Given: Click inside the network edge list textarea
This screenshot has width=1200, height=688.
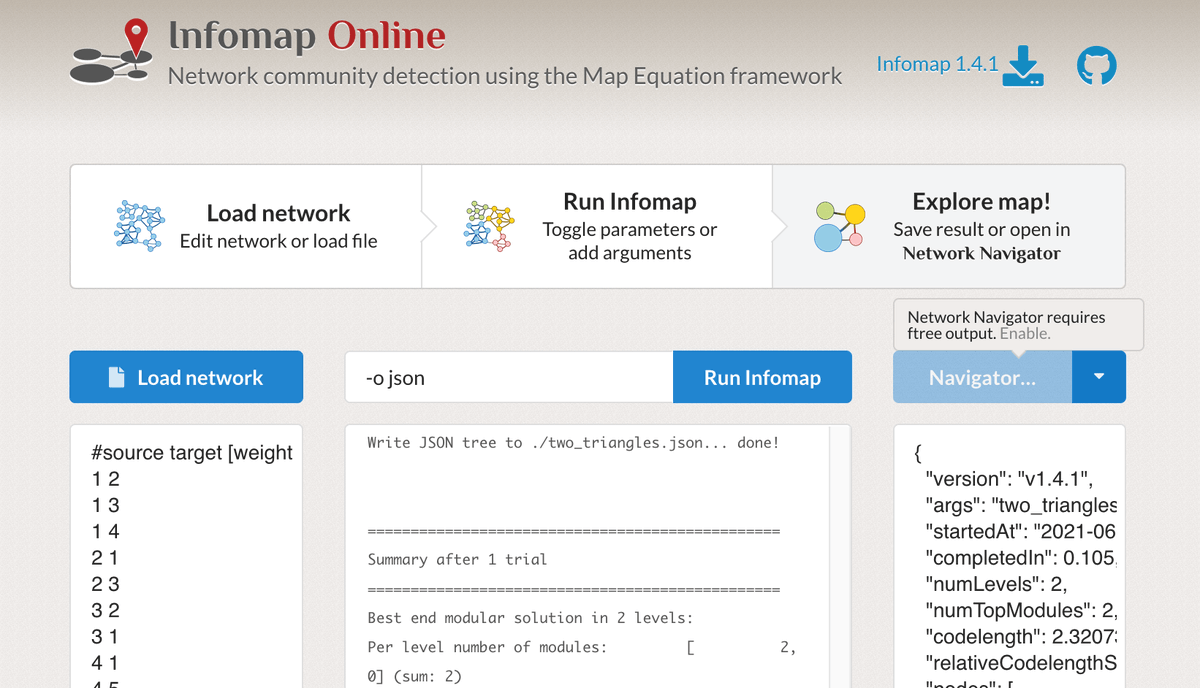Looking at the screenshot, I should (x=186, y=556).
